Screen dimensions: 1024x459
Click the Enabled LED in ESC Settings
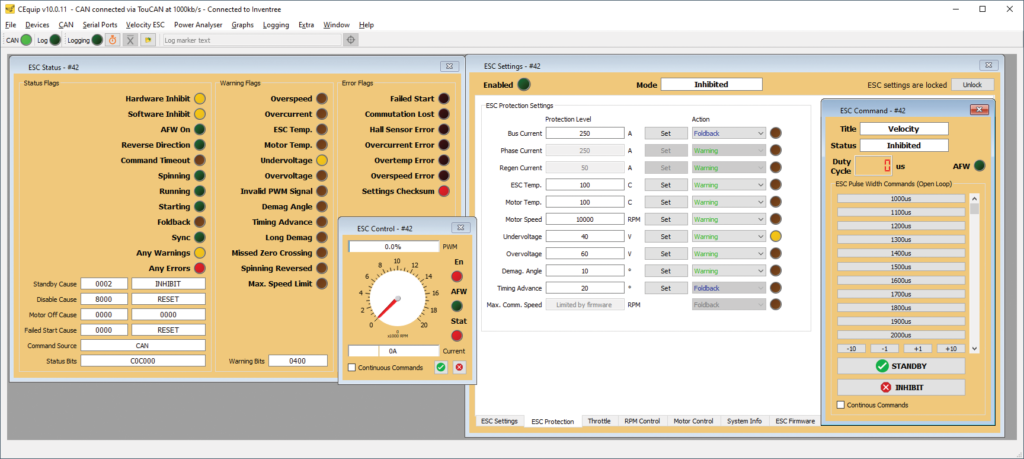[x=524, y=84]
